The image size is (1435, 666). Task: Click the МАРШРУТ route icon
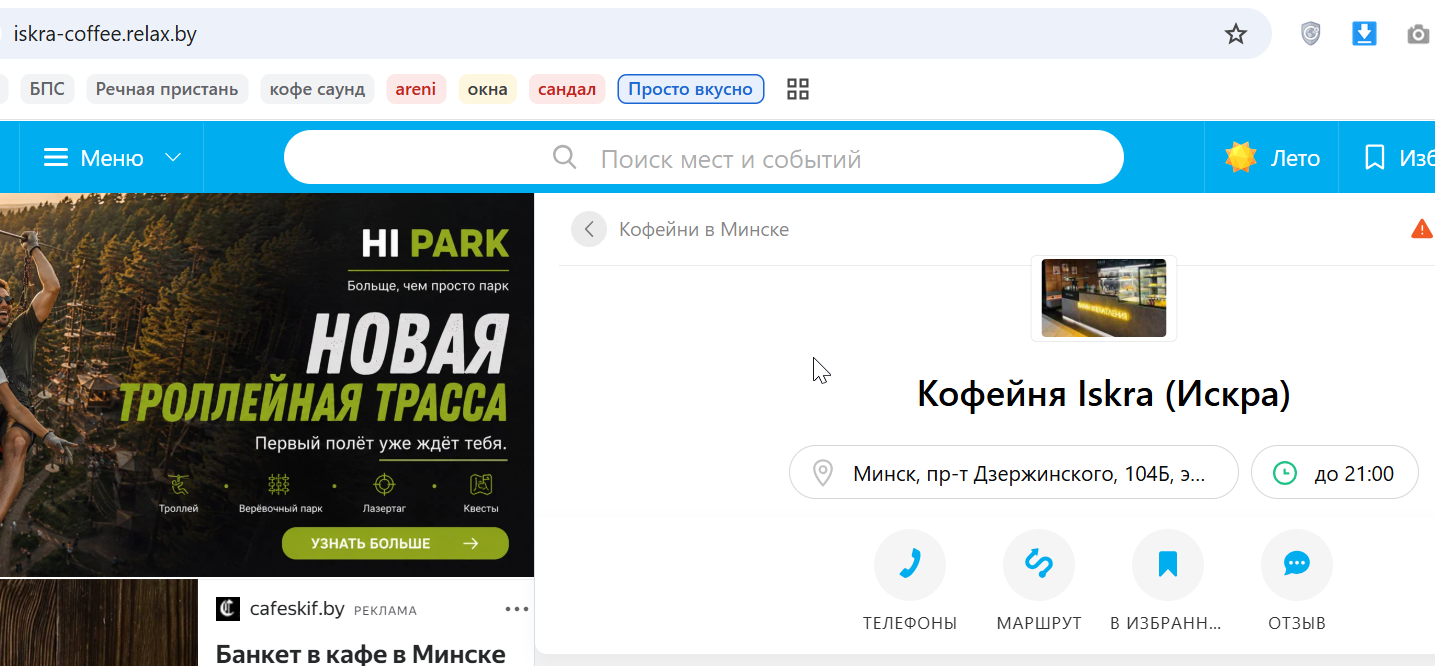tap(1039, 565)
